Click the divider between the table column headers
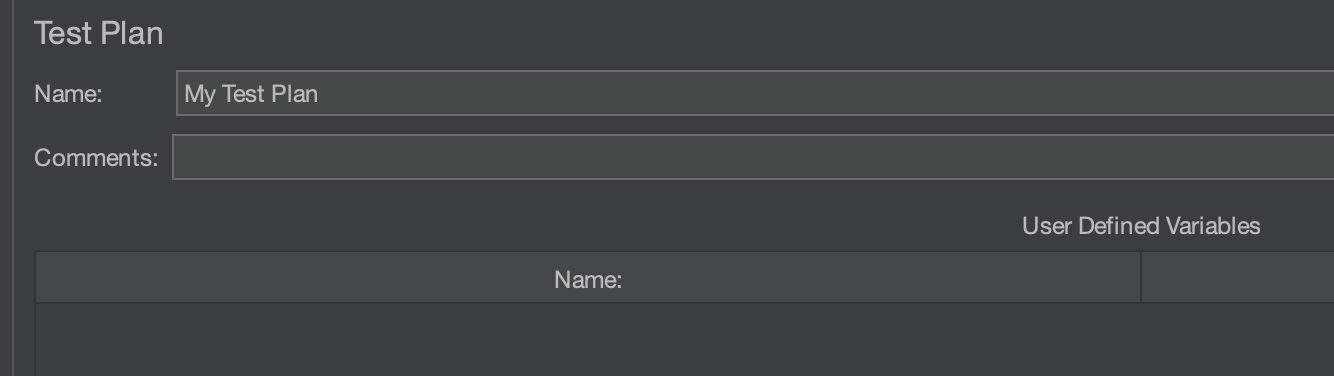1334x376 pixels. click(x=1141, y=277)
